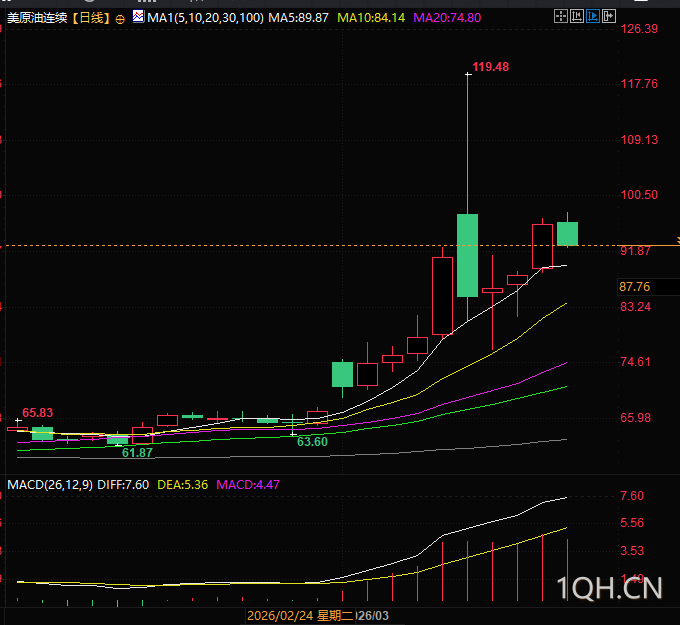This screenshot has height=625, width=680.
Task: Click the MA1(5,10,20,30,100) indicator label
Action: (x=205, y=18)
